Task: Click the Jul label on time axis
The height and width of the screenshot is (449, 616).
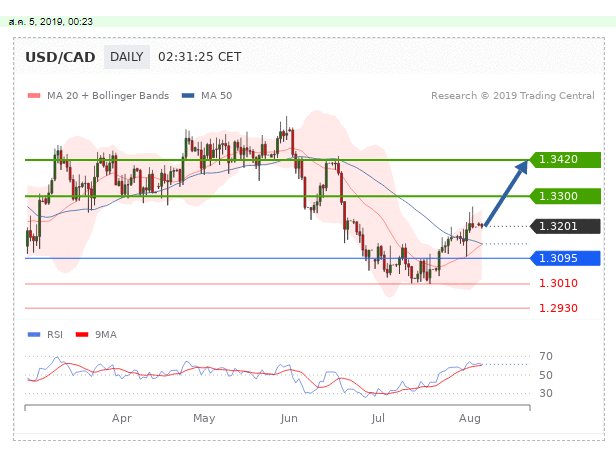Action: pyautogui.click(x=378, y=418)
